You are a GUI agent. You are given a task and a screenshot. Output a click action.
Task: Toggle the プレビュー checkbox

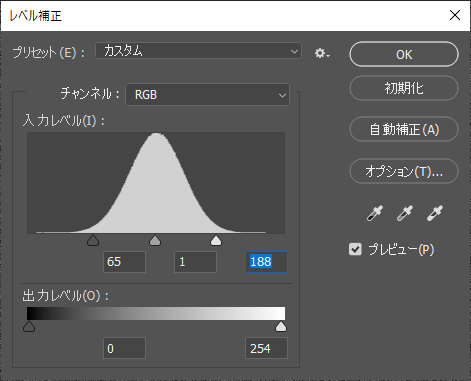coord(355,249)
